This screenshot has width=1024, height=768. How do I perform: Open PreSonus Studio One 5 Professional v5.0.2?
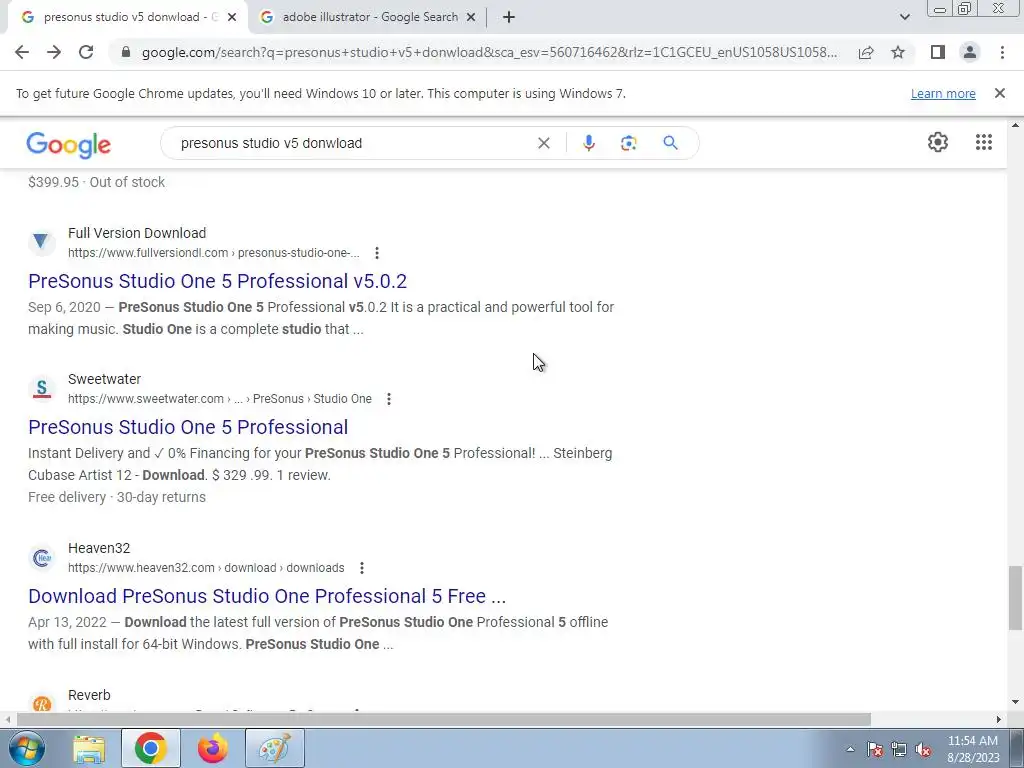tap(217, 281)
